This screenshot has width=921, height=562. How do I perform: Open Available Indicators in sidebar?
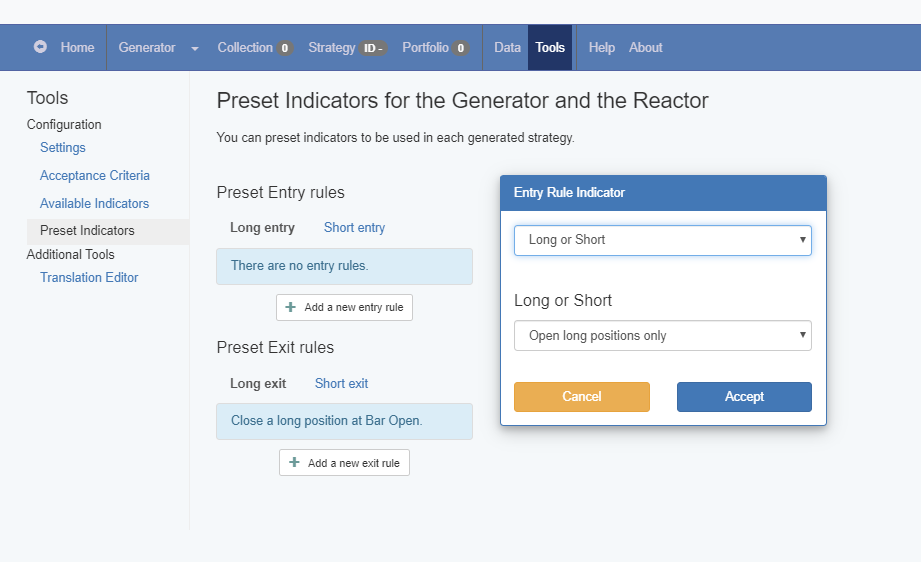tap(95, 204)
